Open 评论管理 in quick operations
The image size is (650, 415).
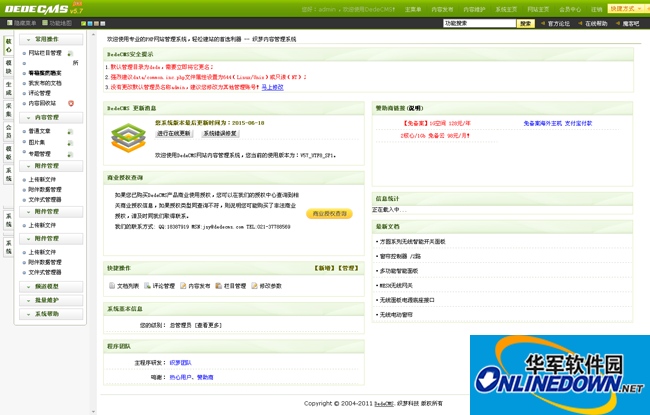(x=160, y=286)
